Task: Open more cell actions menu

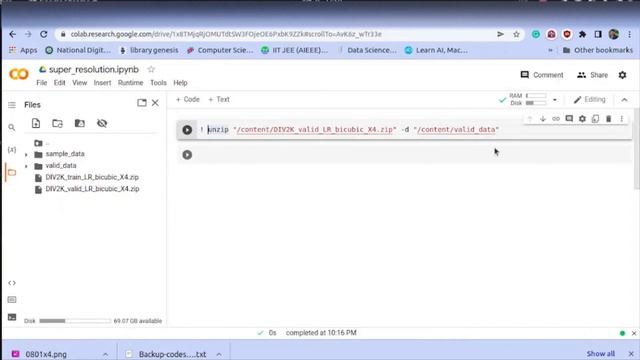Action: (622, 119)
